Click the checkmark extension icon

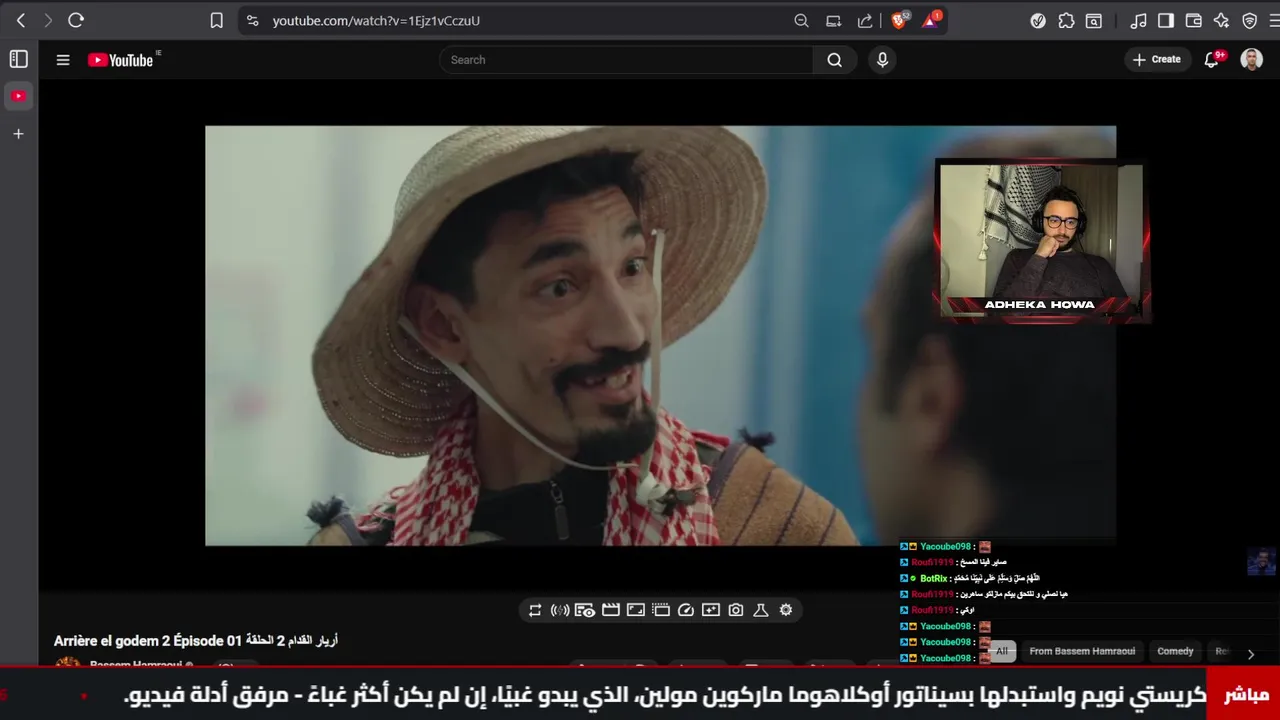(x=1038, y=20)
